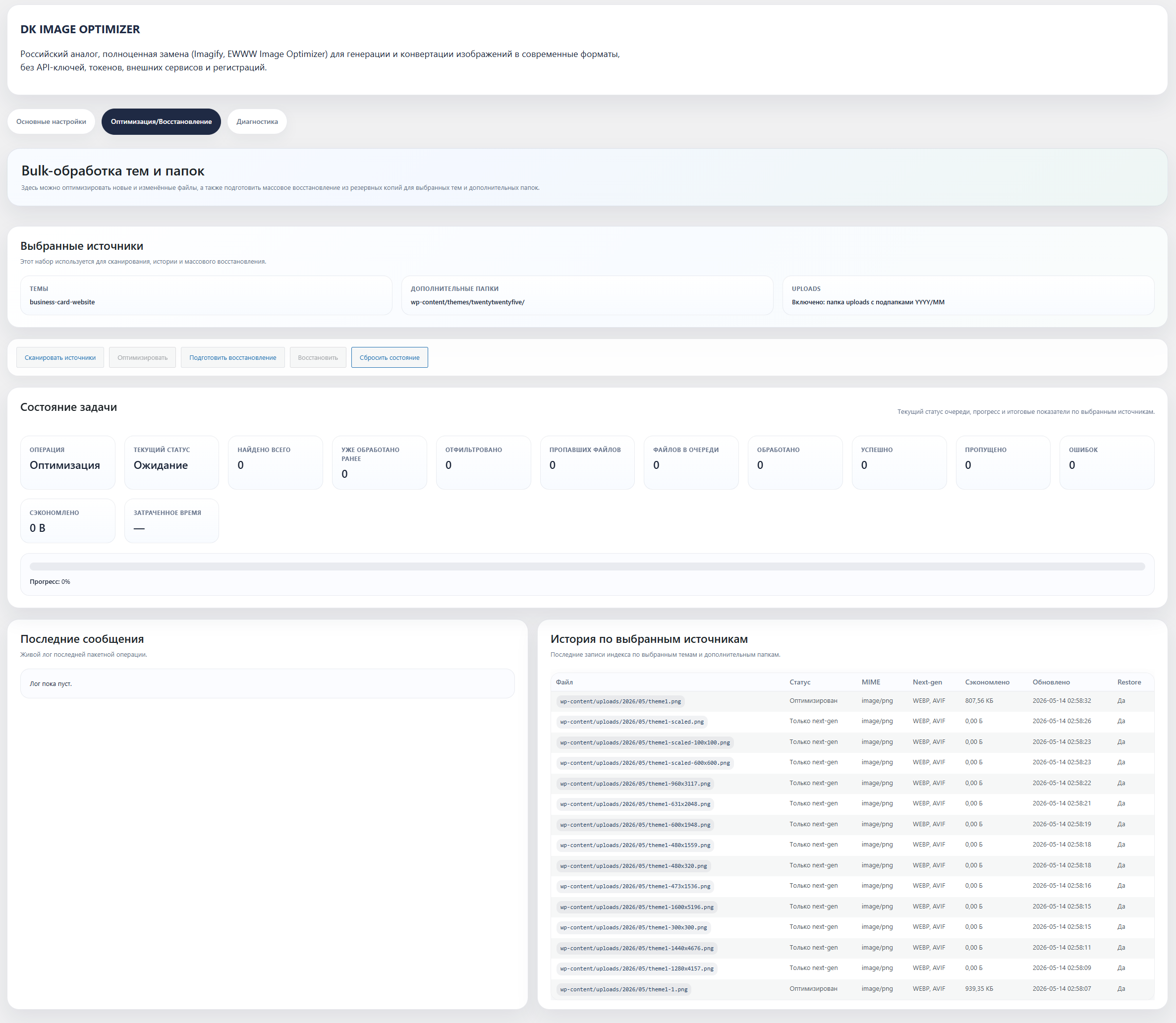Image resolution: width=1176 pixels, height=1023 pixels.
Task: Click timestamp 2026-05-14 02:58:32
Action: click(1062, 700)
